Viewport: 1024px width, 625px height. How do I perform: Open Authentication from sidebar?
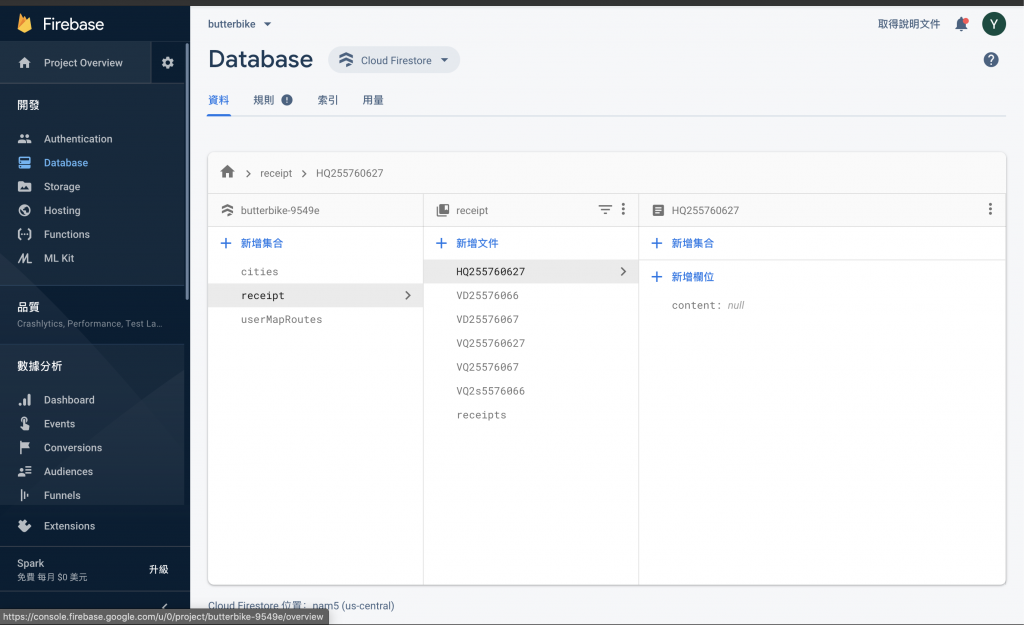click(x=78, y=138)
